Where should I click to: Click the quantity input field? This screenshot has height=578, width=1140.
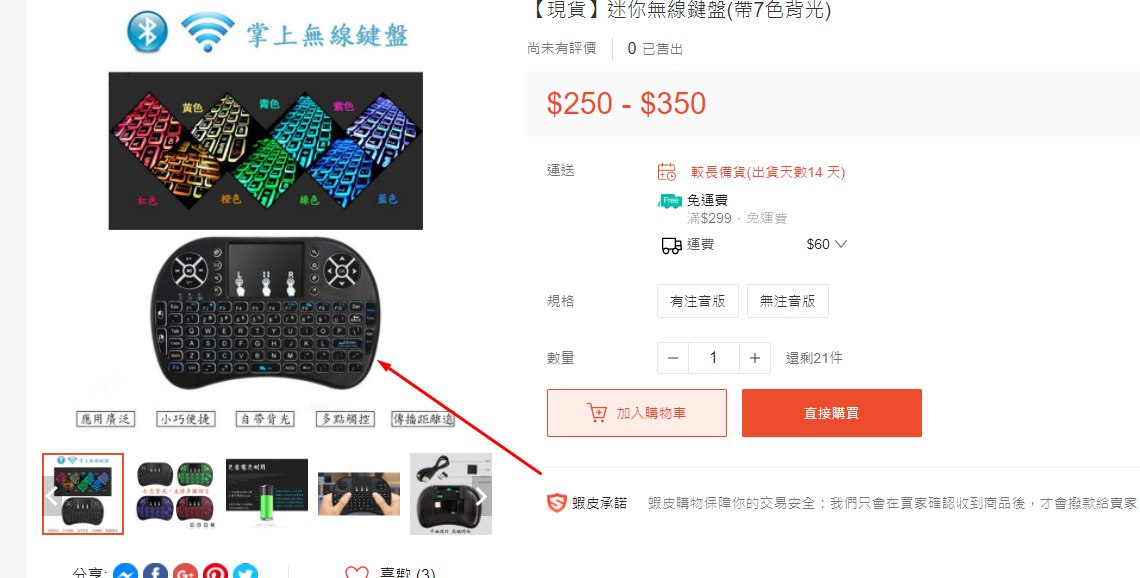click(713, 358)
